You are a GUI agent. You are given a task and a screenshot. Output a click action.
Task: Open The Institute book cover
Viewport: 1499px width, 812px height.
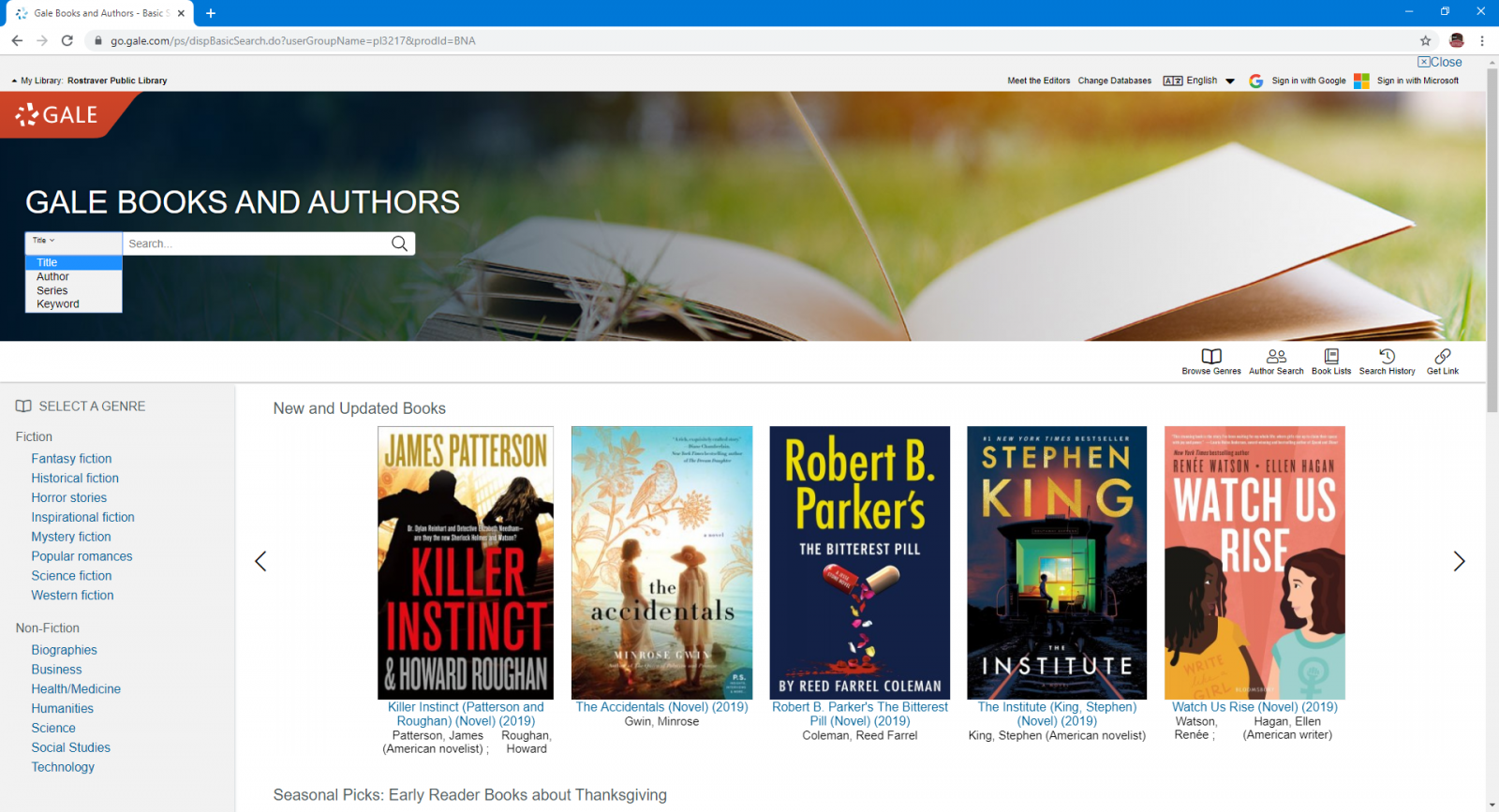click(1057, 563)
